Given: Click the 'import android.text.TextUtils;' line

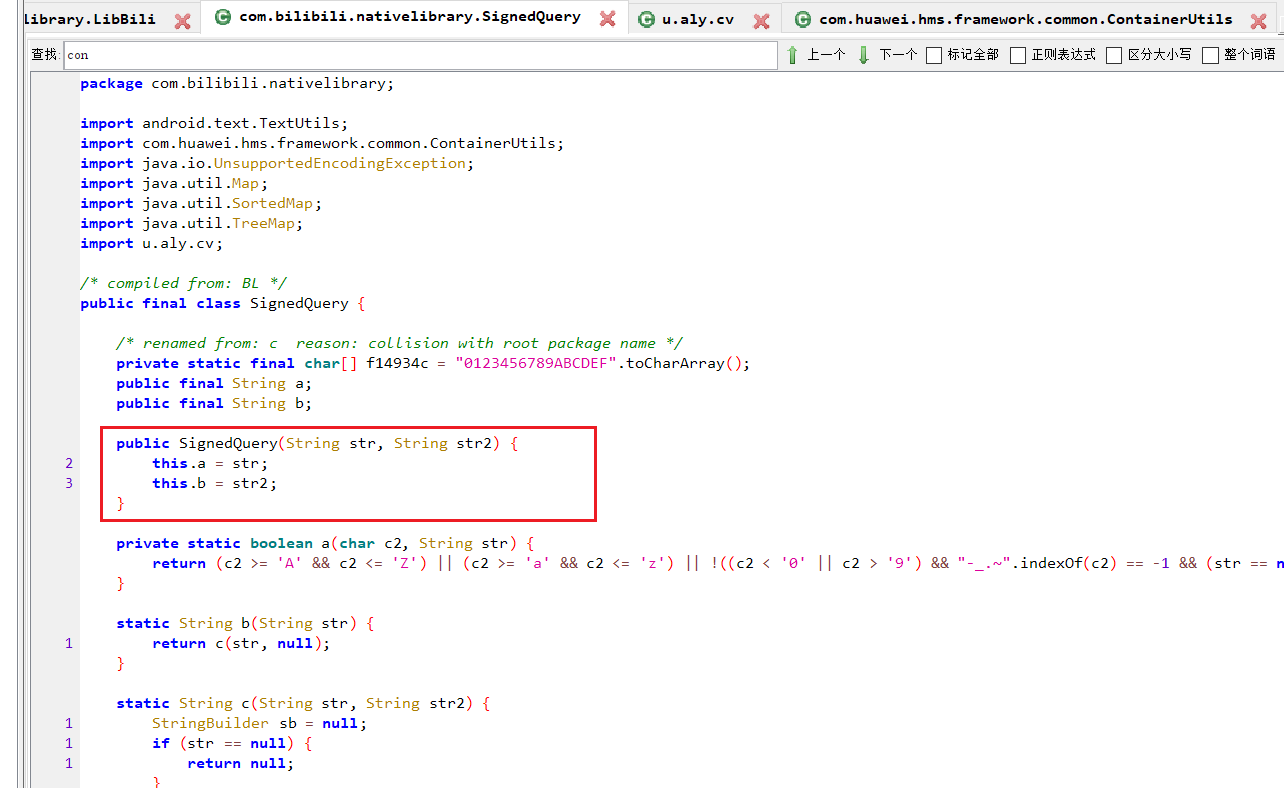Looking at the screenshot, I should [215, 123].
